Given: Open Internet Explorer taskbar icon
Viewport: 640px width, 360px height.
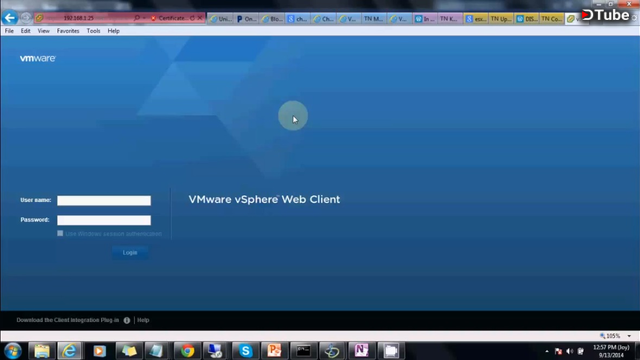Looking at the screenshot, I should pos(69,351).
